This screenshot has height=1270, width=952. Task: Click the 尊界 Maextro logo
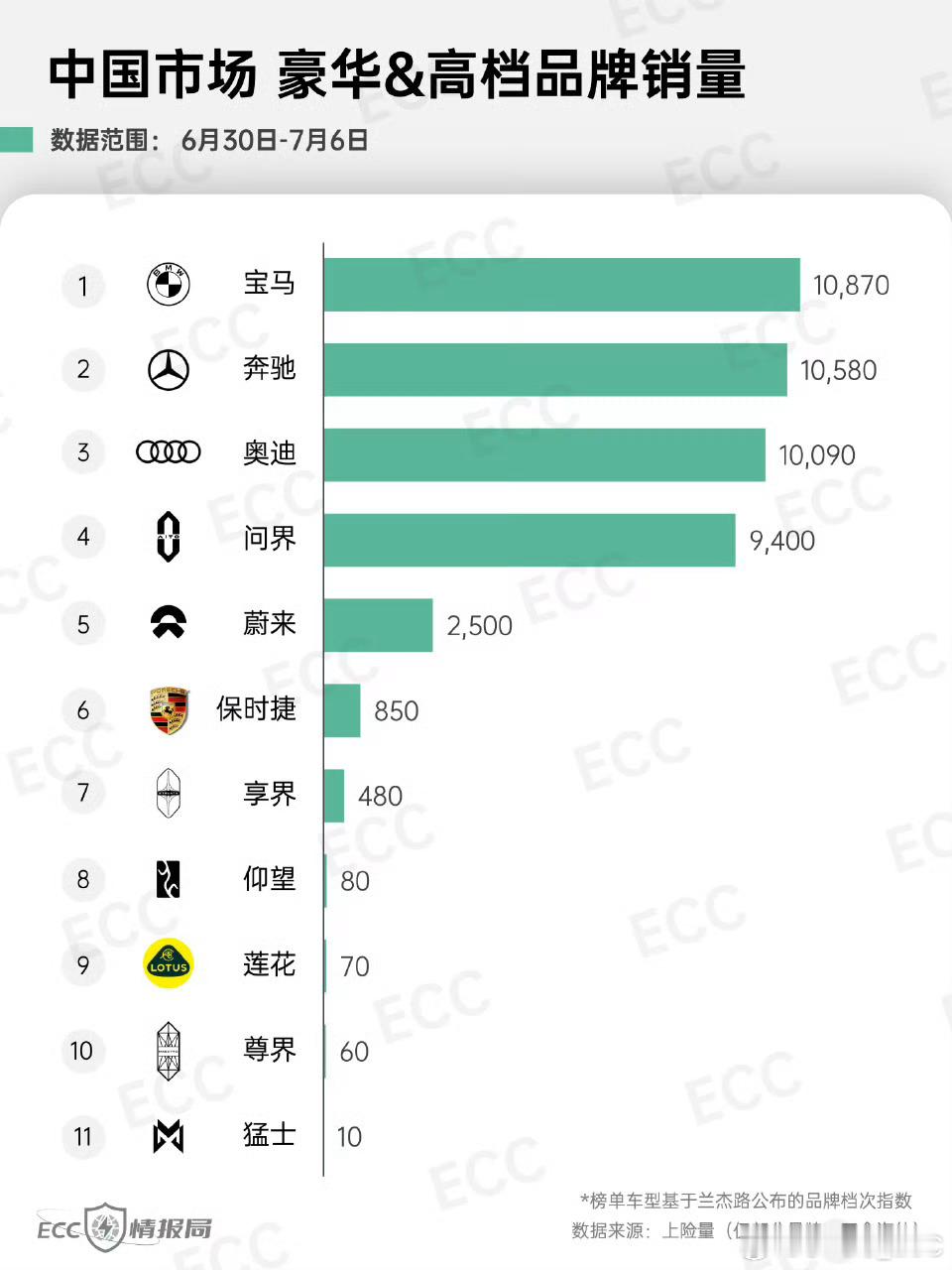click(x=169, y=1051)
